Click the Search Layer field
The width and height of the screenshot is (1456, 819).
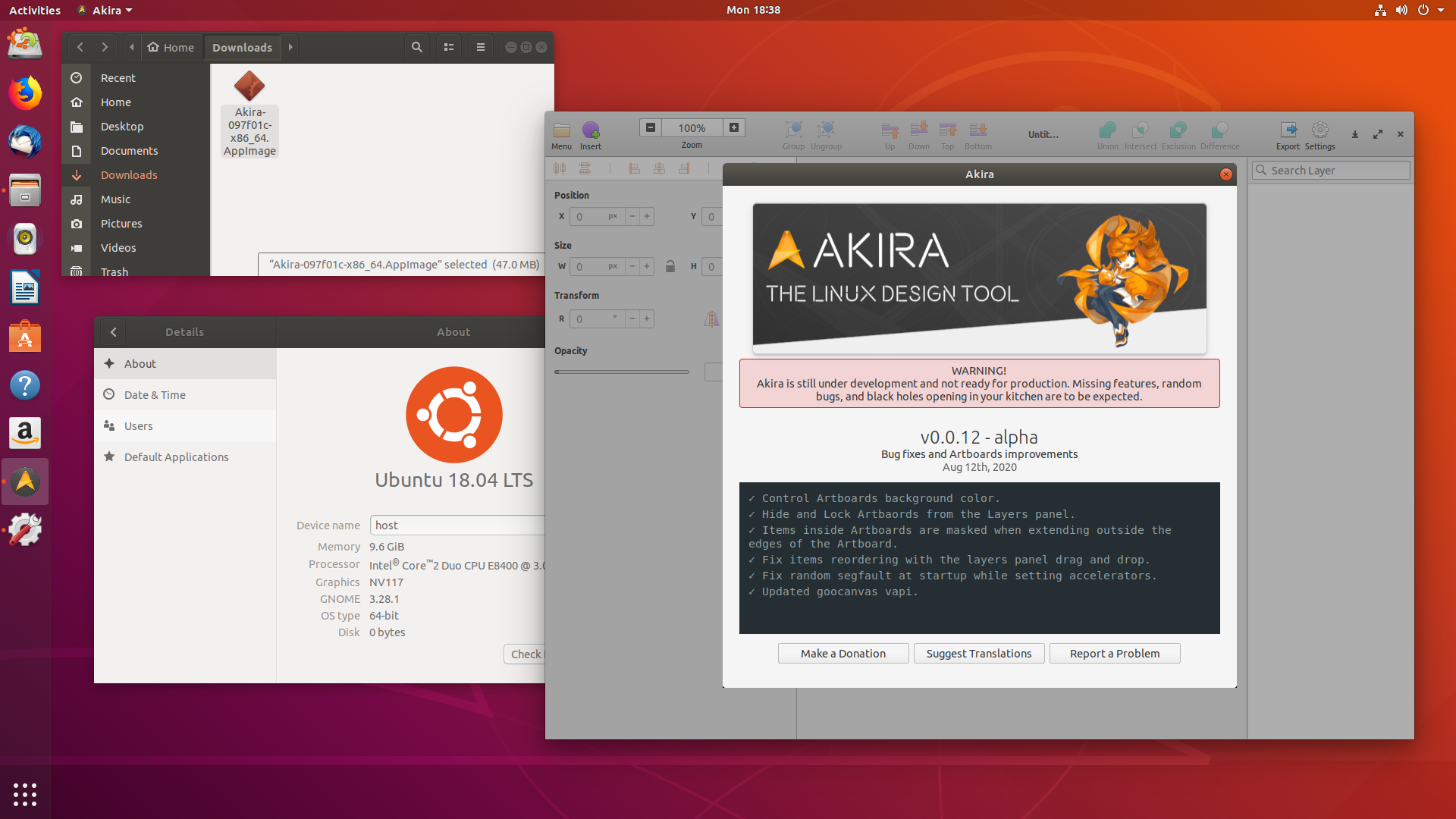[1331, 171]
